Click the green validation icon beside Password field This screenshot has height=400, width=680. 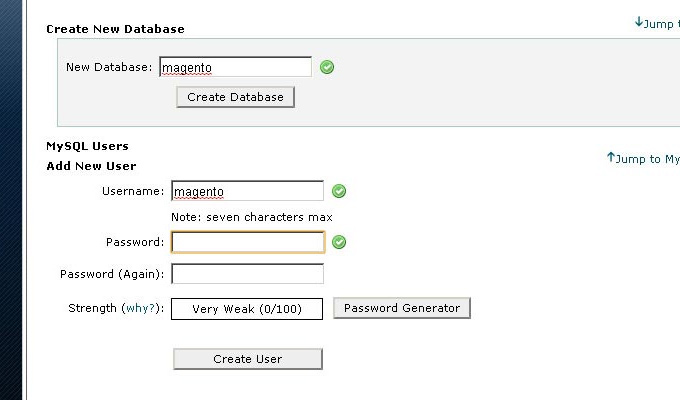coord(339,242)
